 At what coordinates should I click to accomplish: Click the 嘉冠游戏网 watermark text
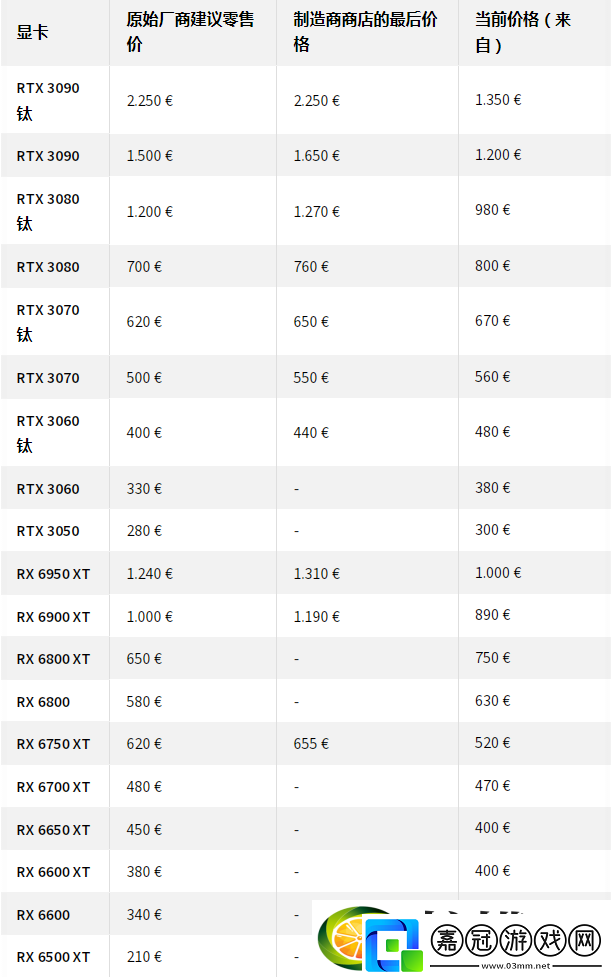pyautogui.click(x=516, y=940)
